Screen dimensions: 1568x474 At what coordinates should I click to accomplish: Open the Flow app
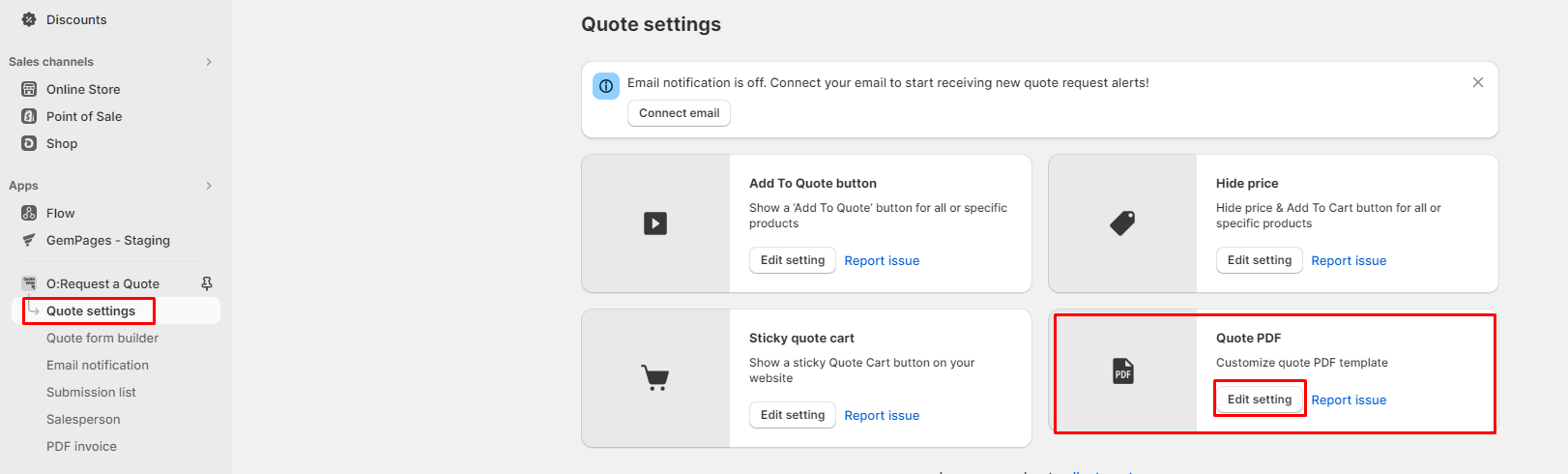(60, 213)
